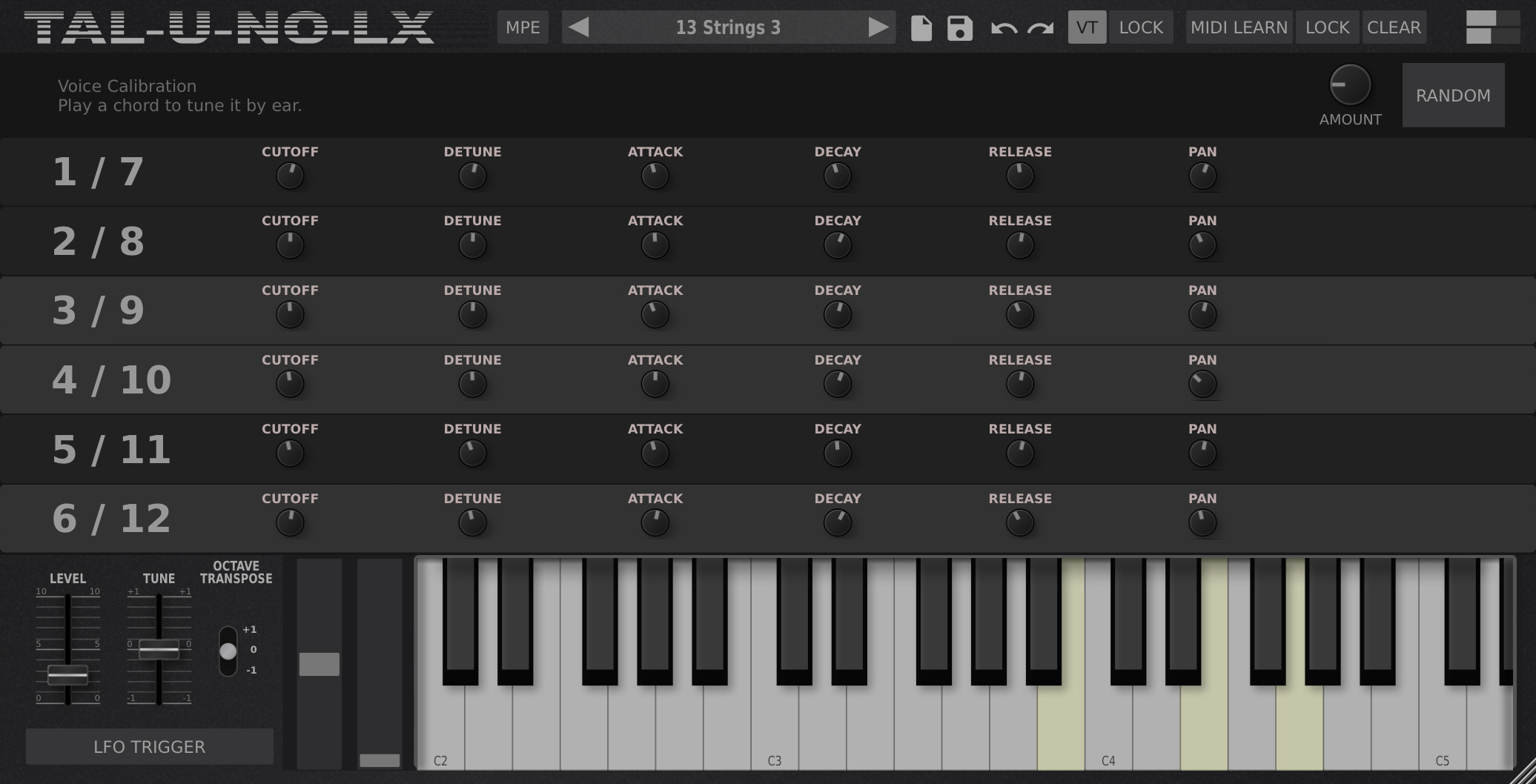The width and height of the screenshot is (1536, 784).
Task: Open the 13 Strings 3 preset list
Action: [727, 27]
